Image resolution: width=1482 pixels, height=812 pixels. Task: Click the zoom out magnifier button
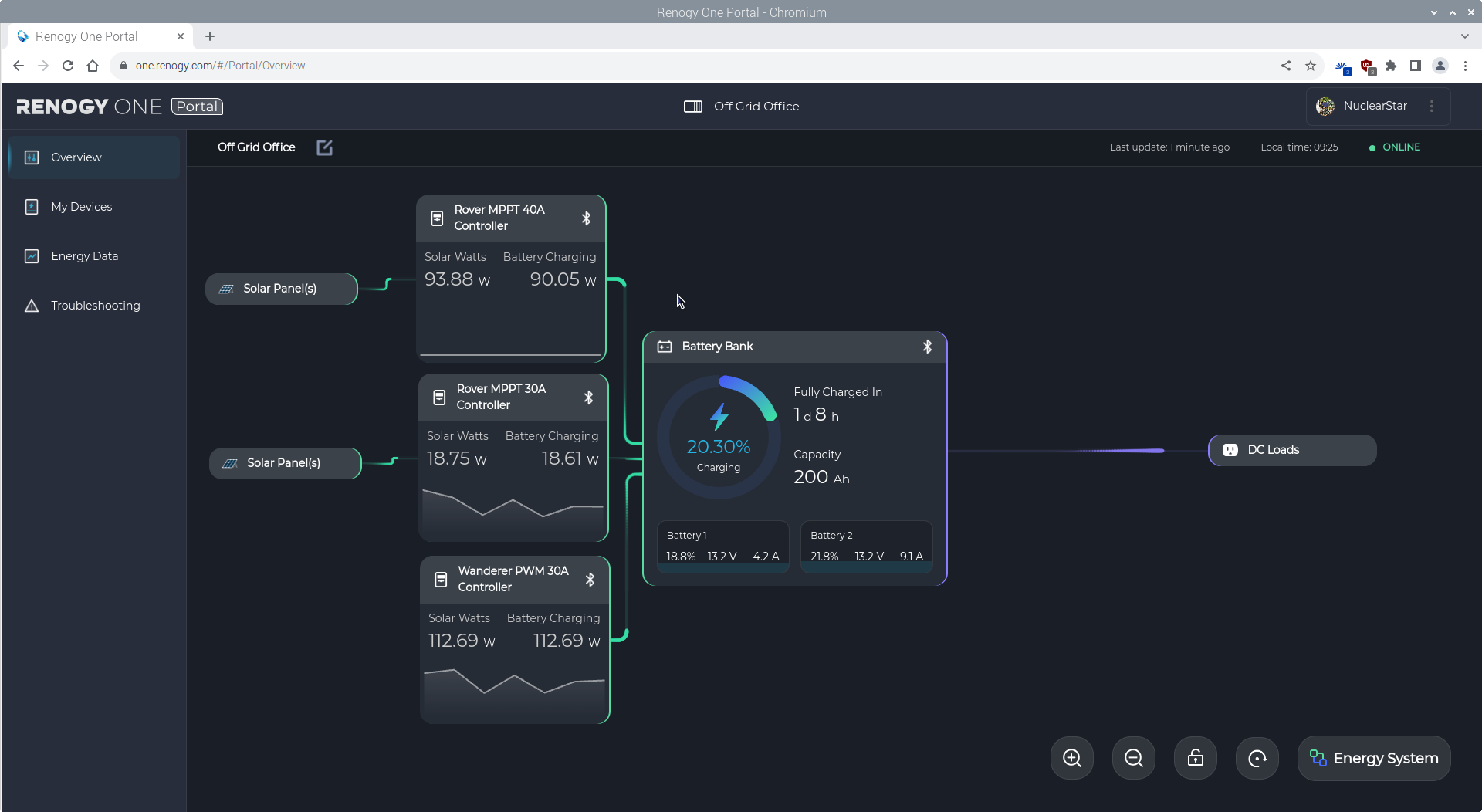[1134, 758]
